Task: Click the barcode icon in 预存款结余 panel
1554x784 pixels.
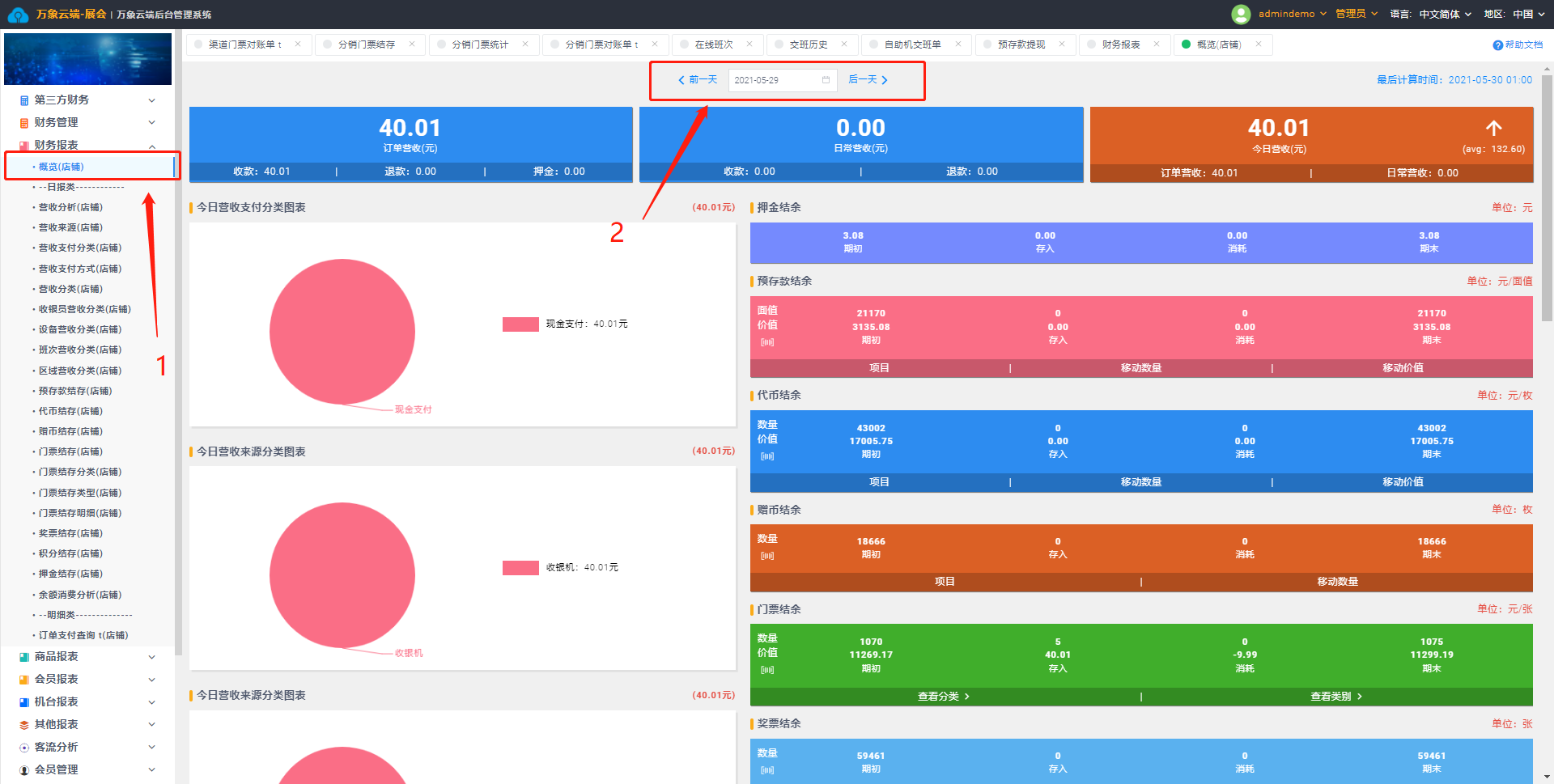Action: (x=767, y=342)
